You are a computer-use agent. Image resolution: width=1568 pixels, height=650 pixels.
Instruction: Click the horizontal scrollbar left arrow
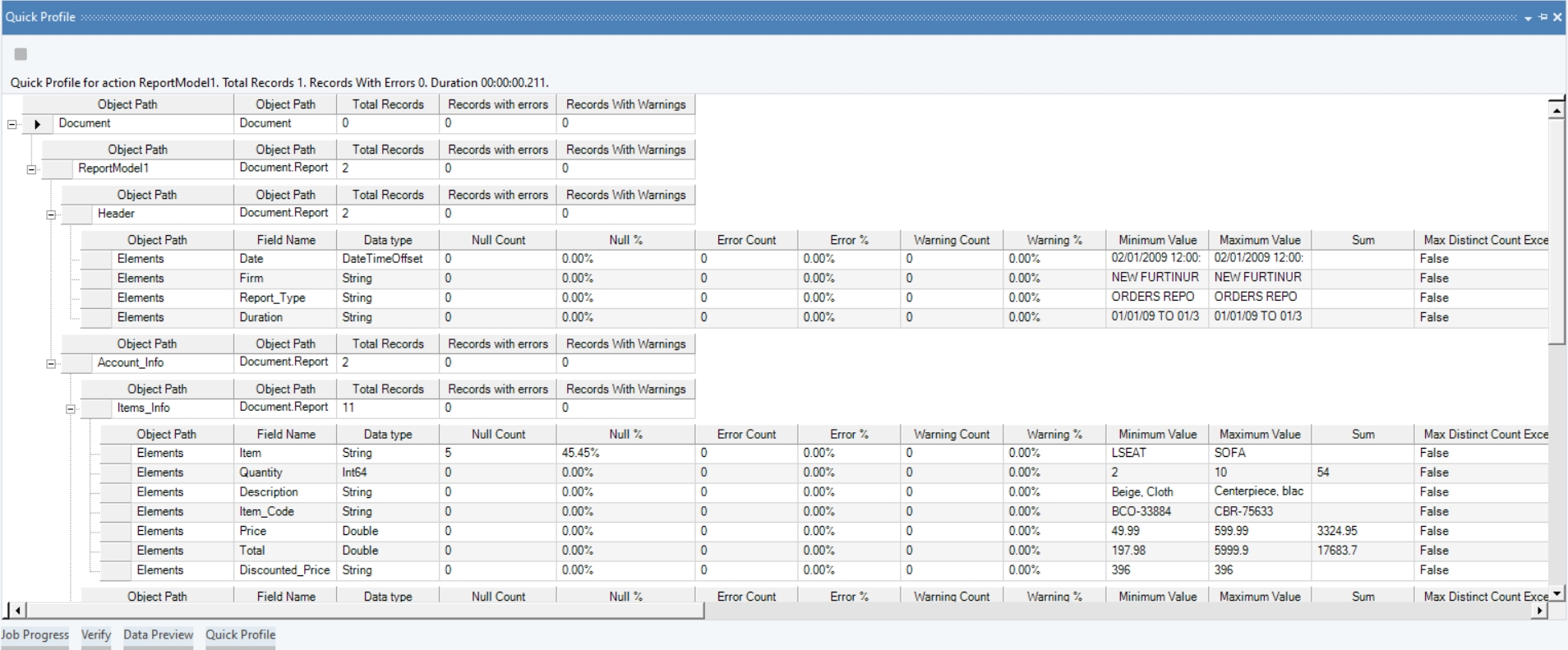pos(18,611)
